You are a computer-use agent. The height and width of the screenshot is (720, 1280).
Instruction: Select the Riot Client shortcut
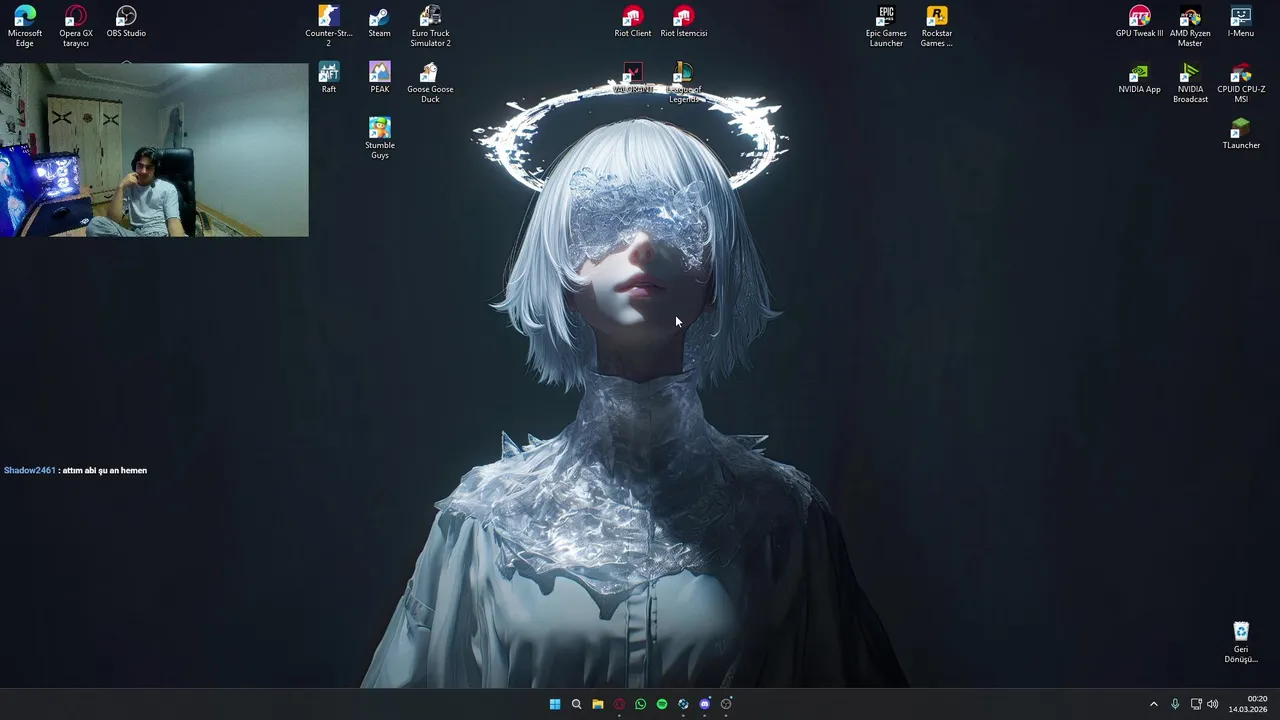[632, 22]
